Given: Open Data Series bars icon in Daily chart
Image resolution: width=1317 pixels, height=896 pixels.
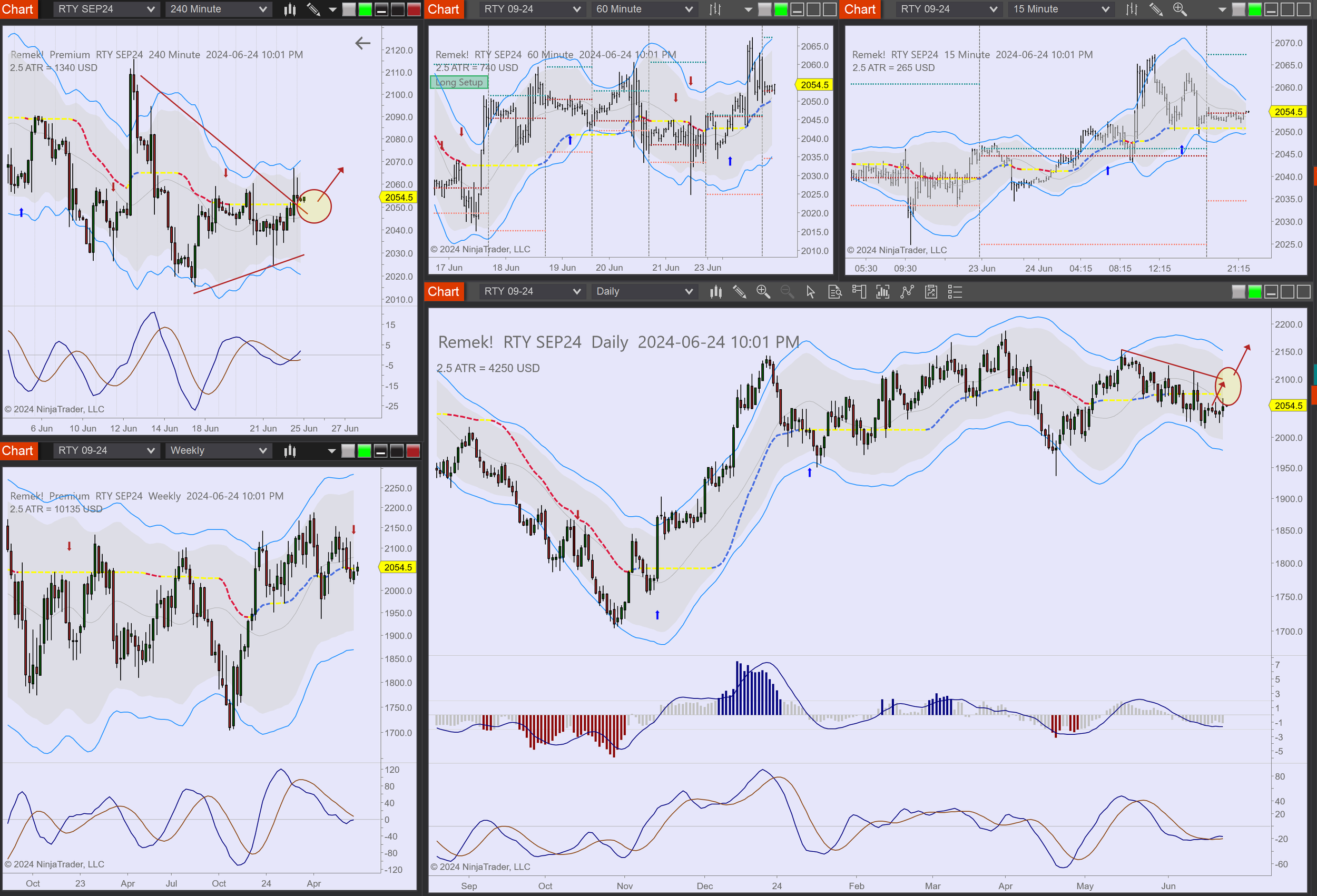Looking at the screenshot, I should (883, 291).
